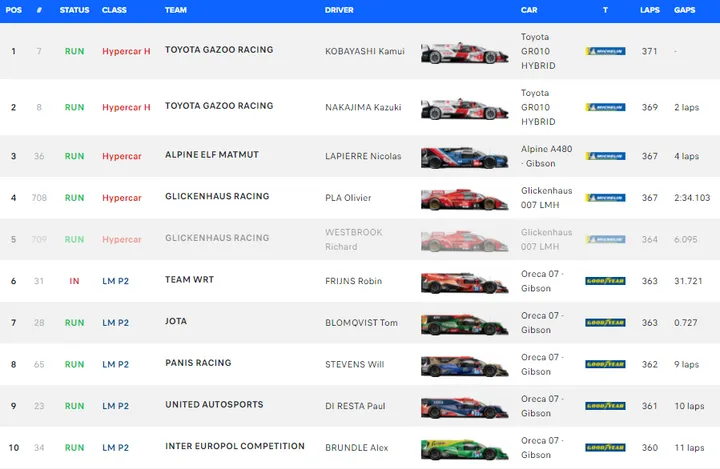Open the #708 Glickenhaus car image
This screenshot has width=720, height=469.
[x=464, y=199]
